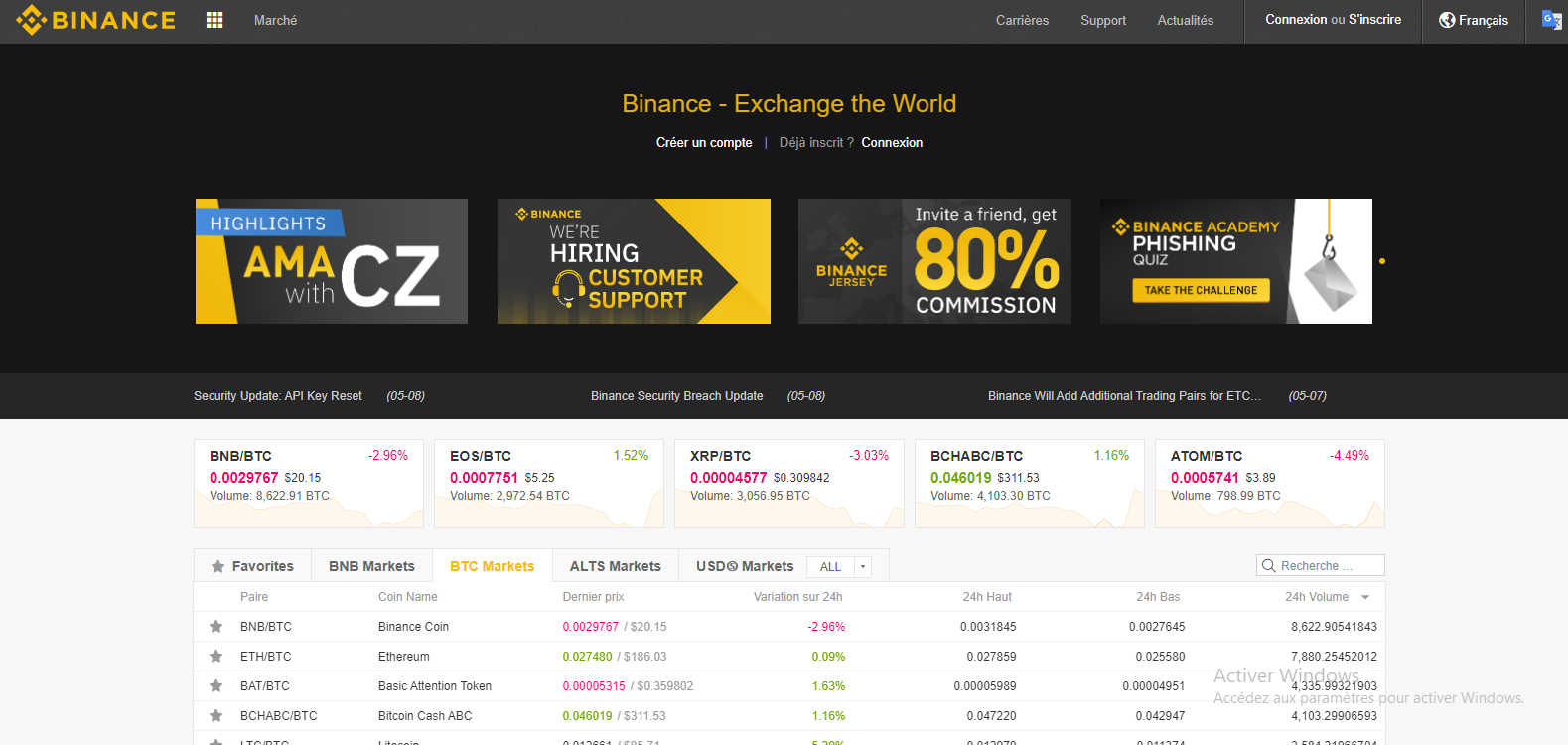Click Connexion below the headline
Screen dimensions: 1568x745
pyautogui.click(x=892, y=143)
